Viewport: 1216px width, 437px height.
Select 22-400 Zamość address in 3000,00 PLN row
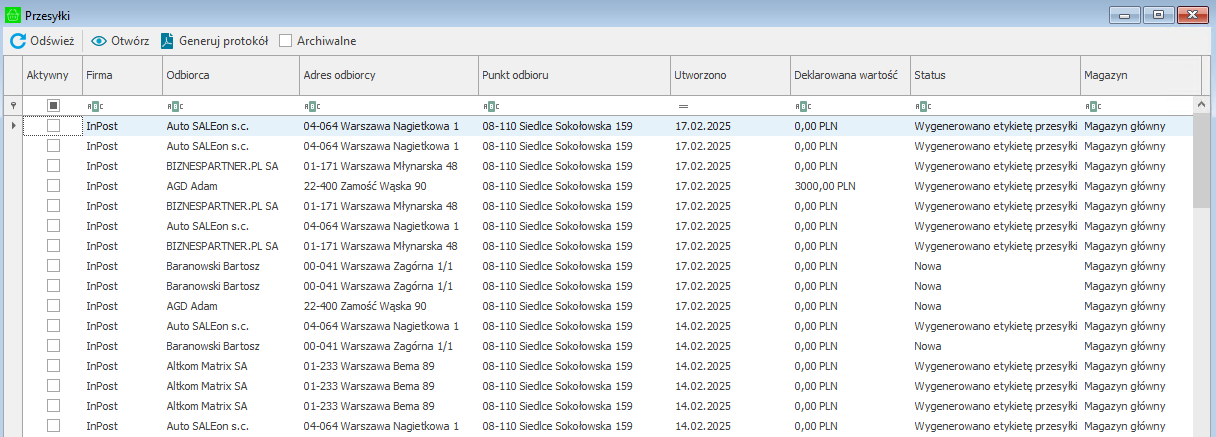(x=389, y=185)
